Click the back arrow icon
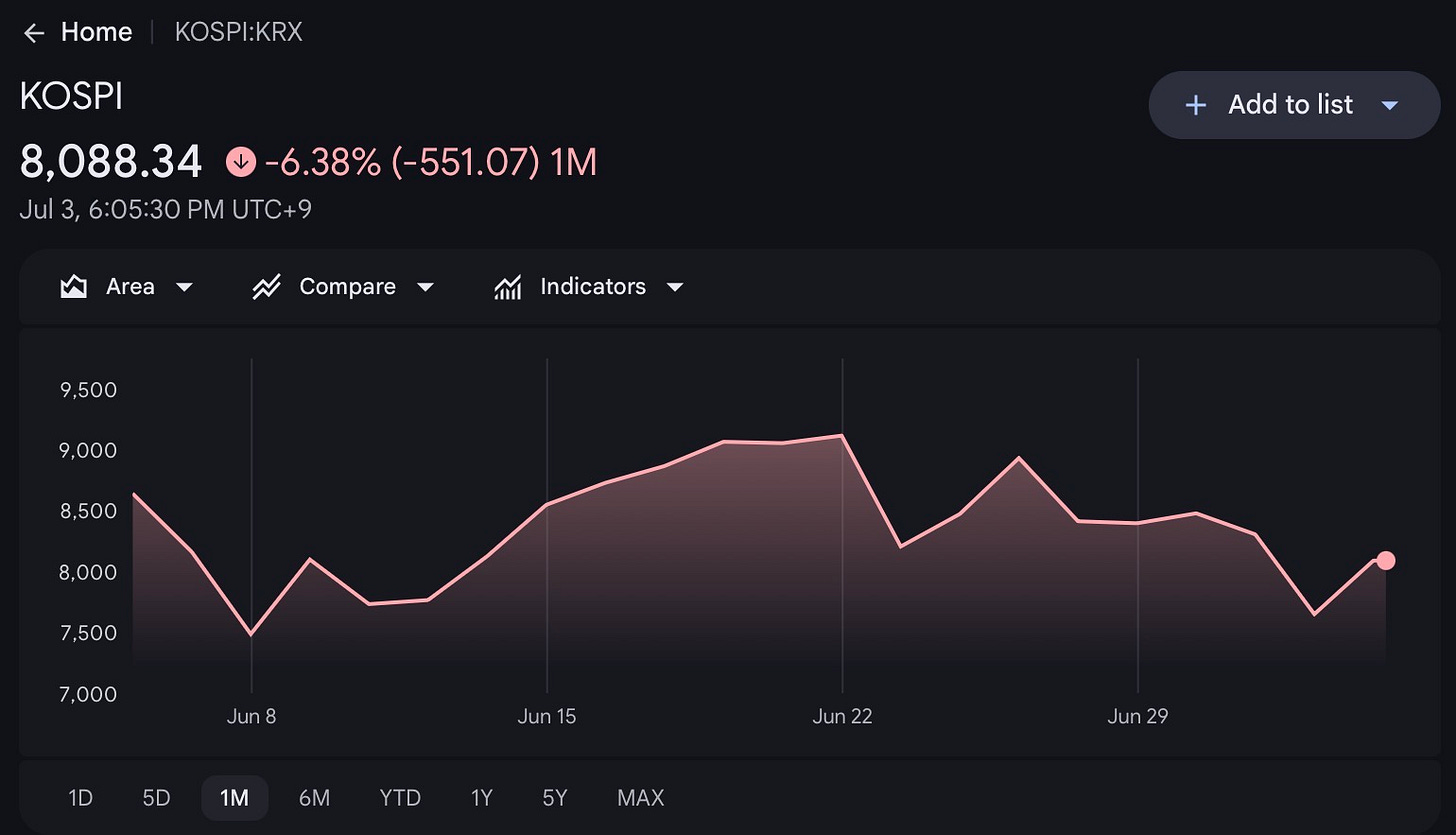Screen dimensions: 1456x835 [x=34, y=33]
